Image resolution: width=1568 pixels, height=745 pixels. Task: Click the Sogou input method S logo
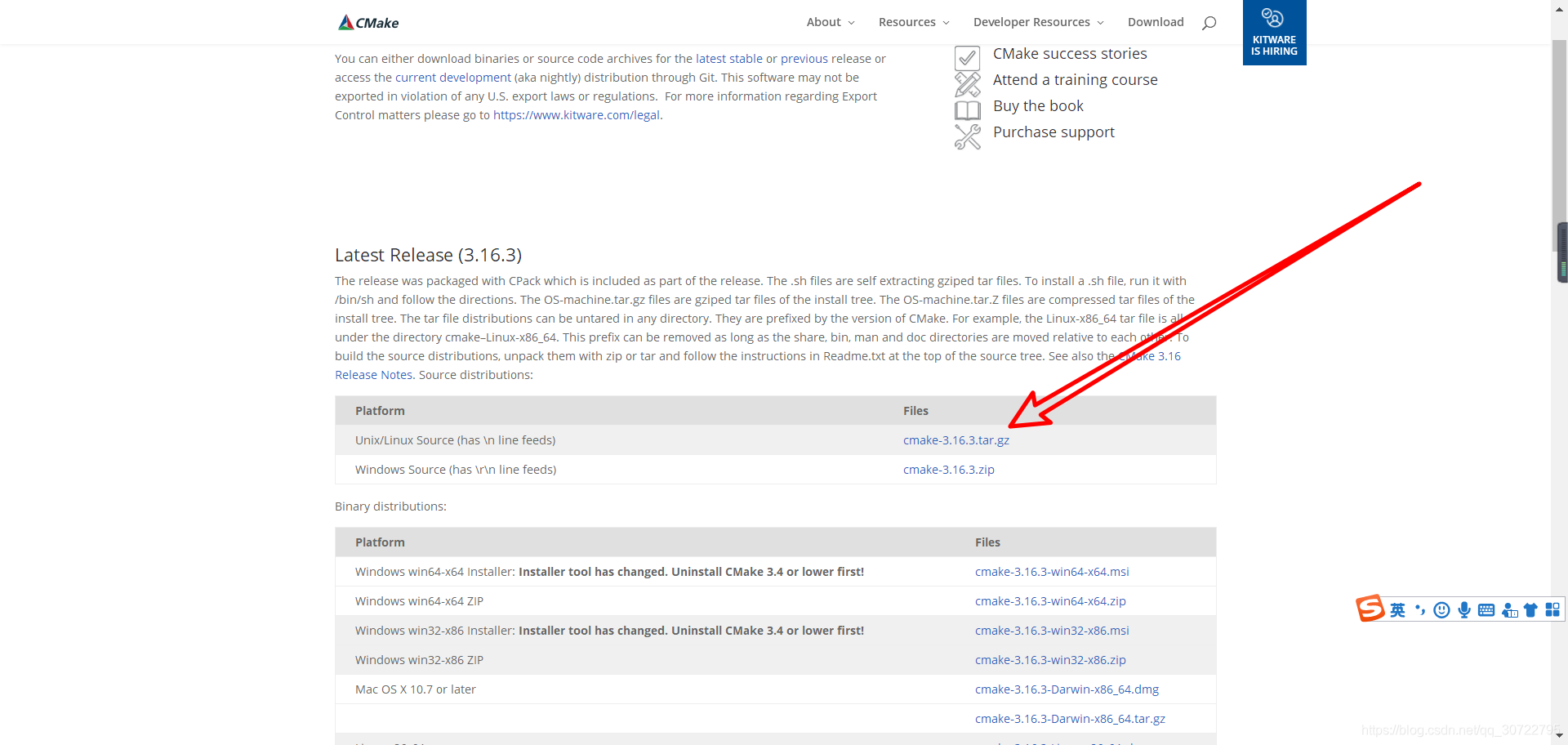pyautogui.click(x=1370, y=609)
